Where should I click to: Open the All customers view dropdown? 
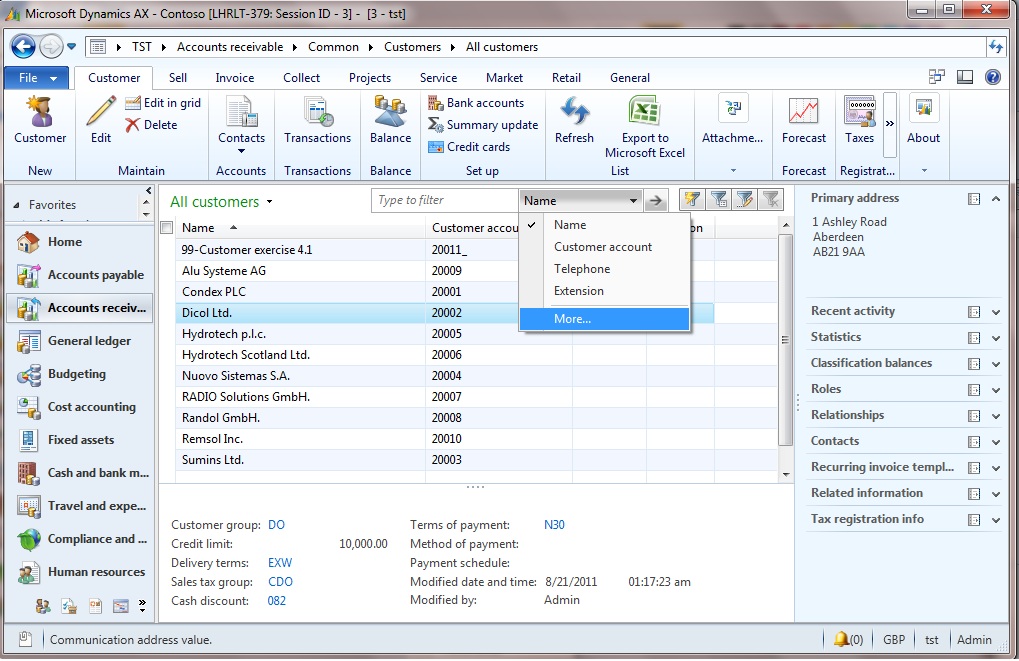coord(269,202)
